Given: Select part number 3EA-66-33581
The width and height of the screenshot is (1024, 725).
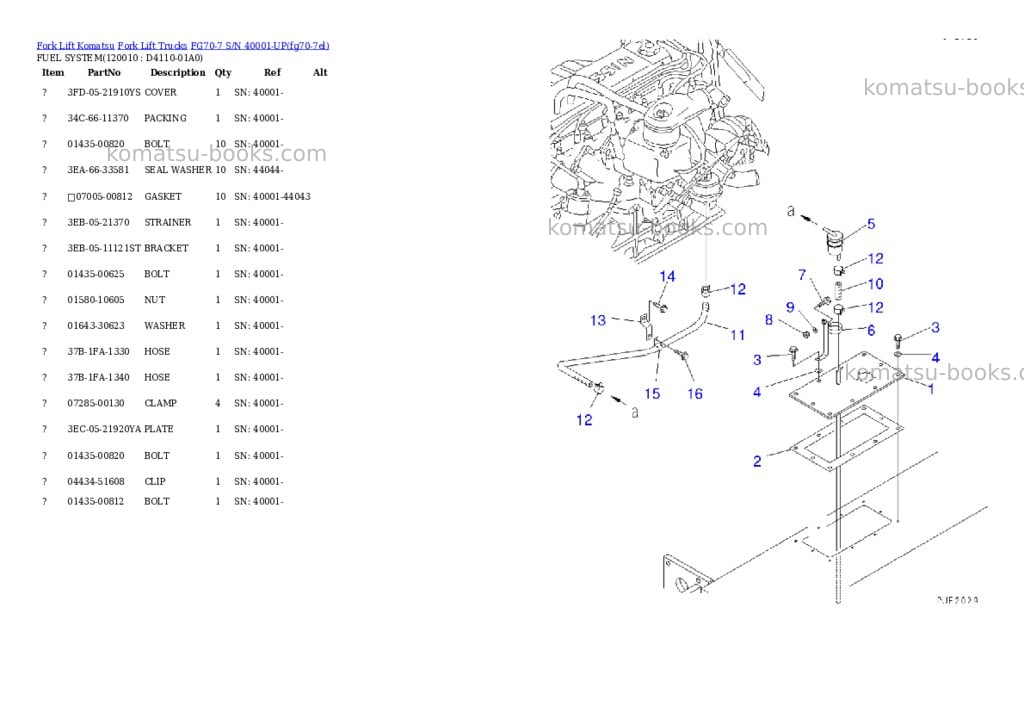Looking at the screenshot, I should (x=98, y=170).
